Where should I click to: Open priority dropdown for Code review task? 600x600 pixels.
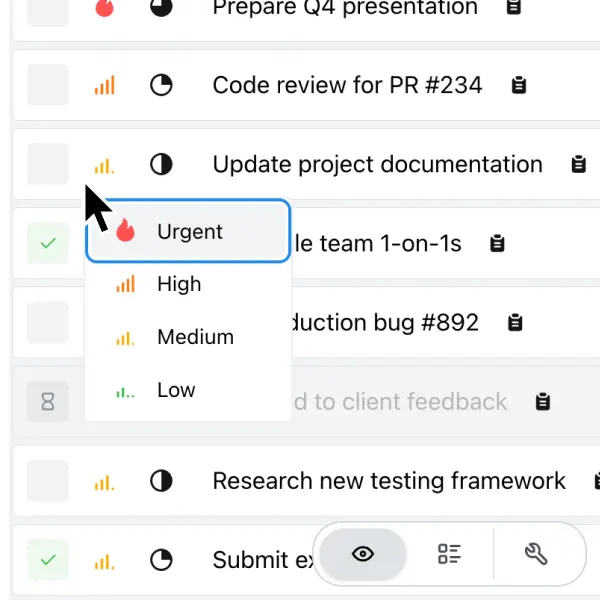(x=104, y=85)
